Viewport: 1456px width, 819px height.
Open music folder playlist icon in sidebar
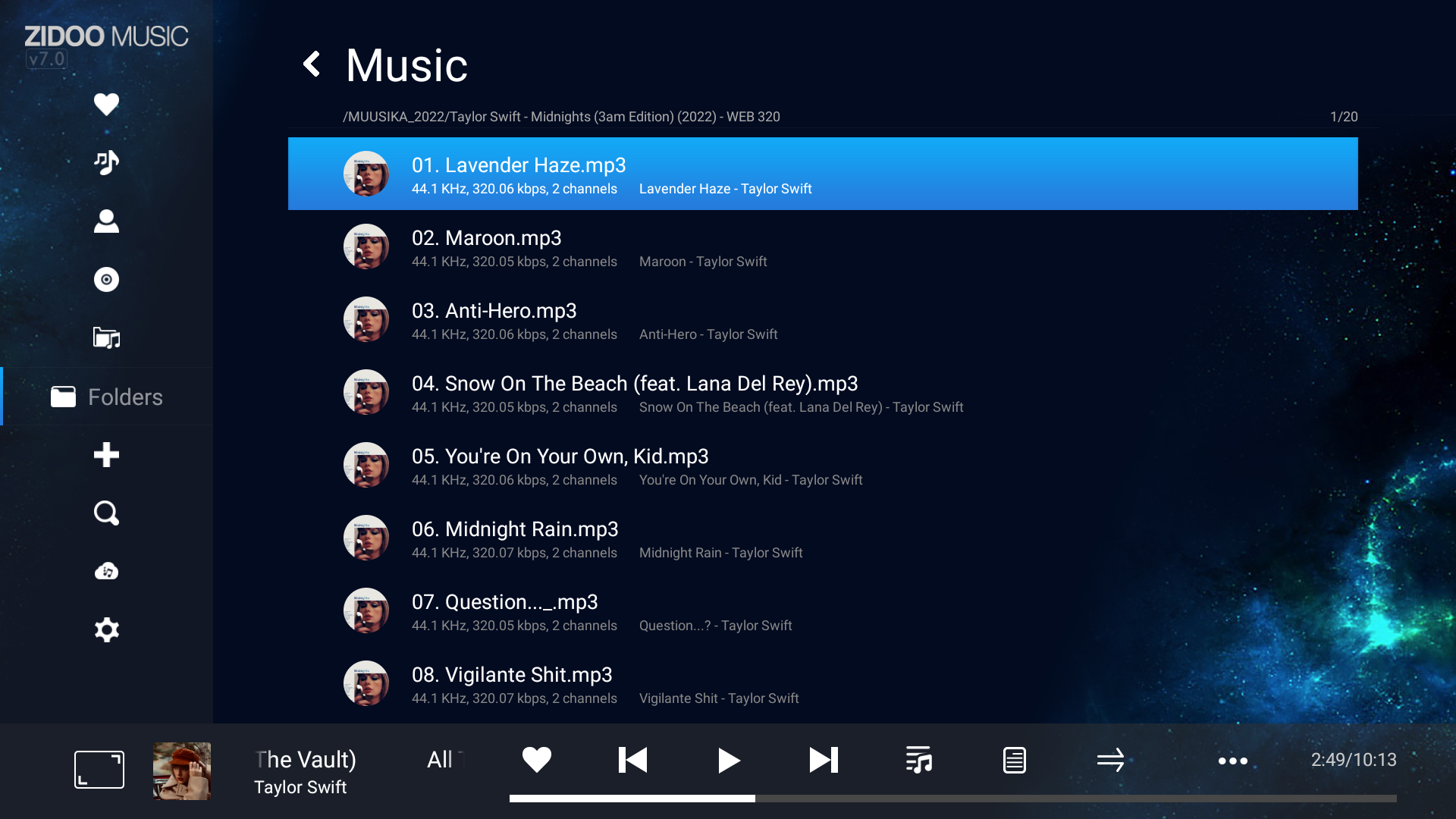106,337
